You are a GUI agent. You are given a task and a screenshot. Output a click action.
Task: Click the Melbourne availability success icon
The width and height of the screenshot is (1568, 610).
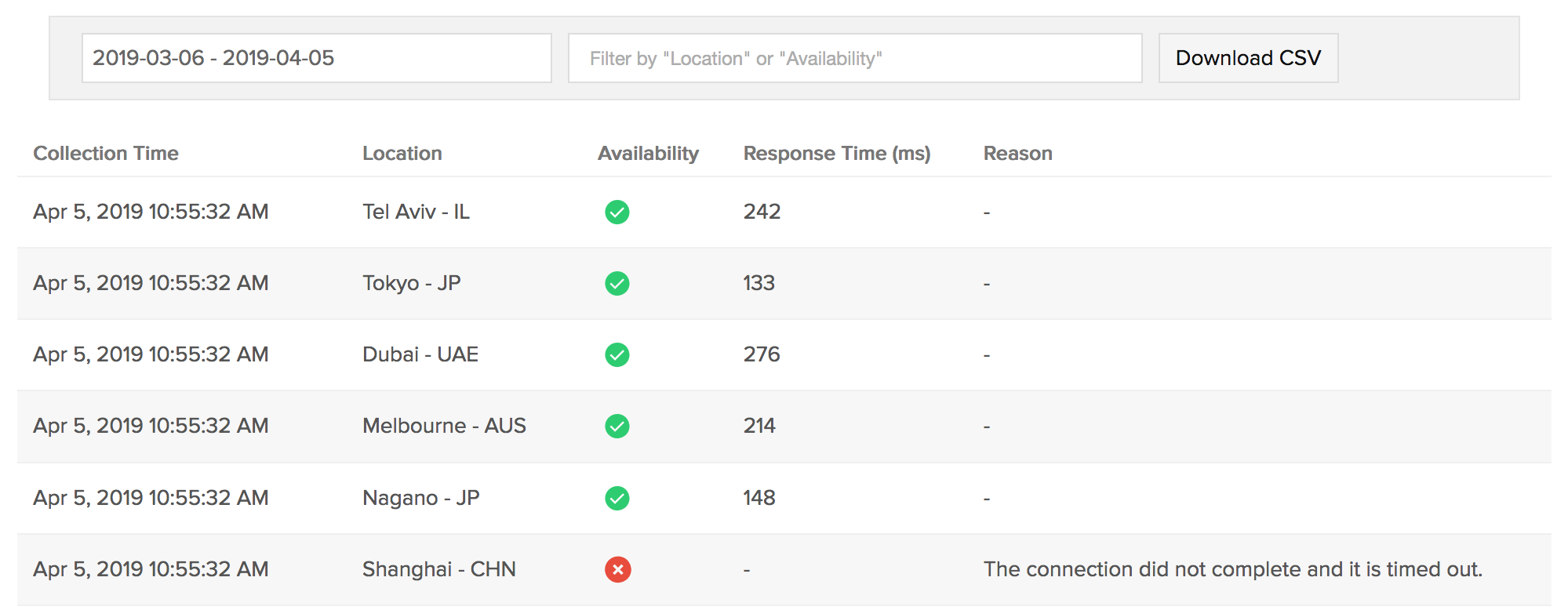click(617, 426)
